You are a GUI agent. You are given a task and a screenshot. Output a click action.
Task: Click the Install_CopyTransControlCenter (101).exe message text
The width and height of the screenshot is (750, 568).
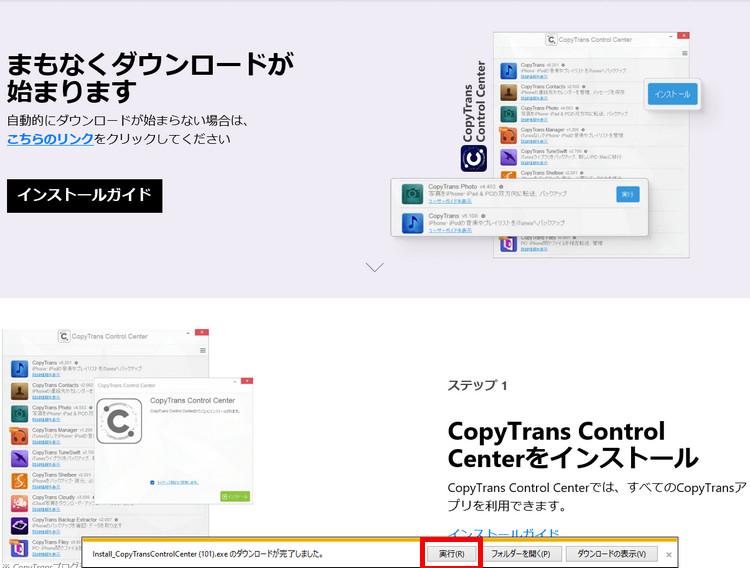click(x=208, y=554)
